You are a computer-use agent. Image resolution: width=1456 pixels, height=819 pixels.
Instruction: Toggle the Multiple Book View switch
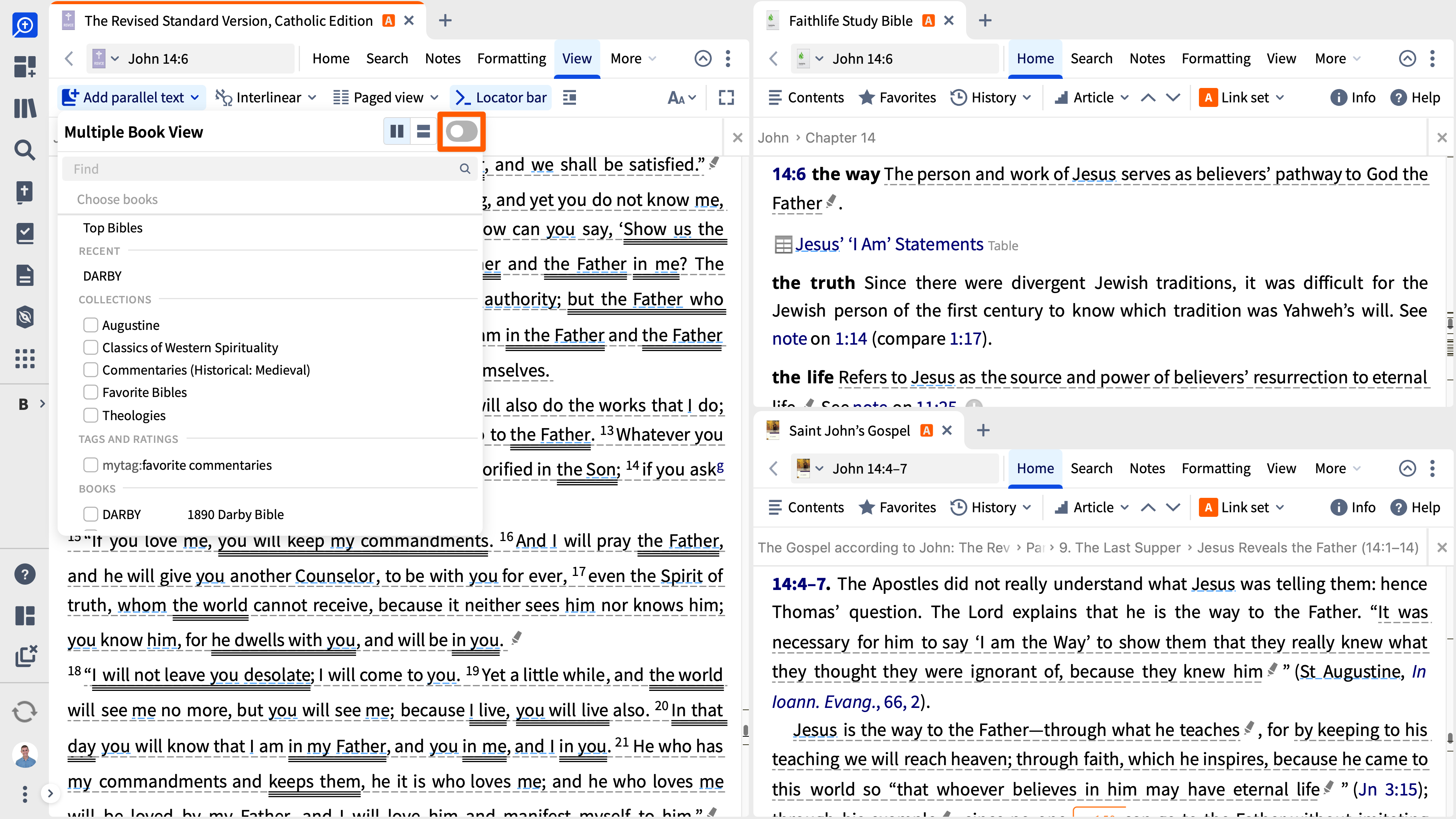click(461, 132)
